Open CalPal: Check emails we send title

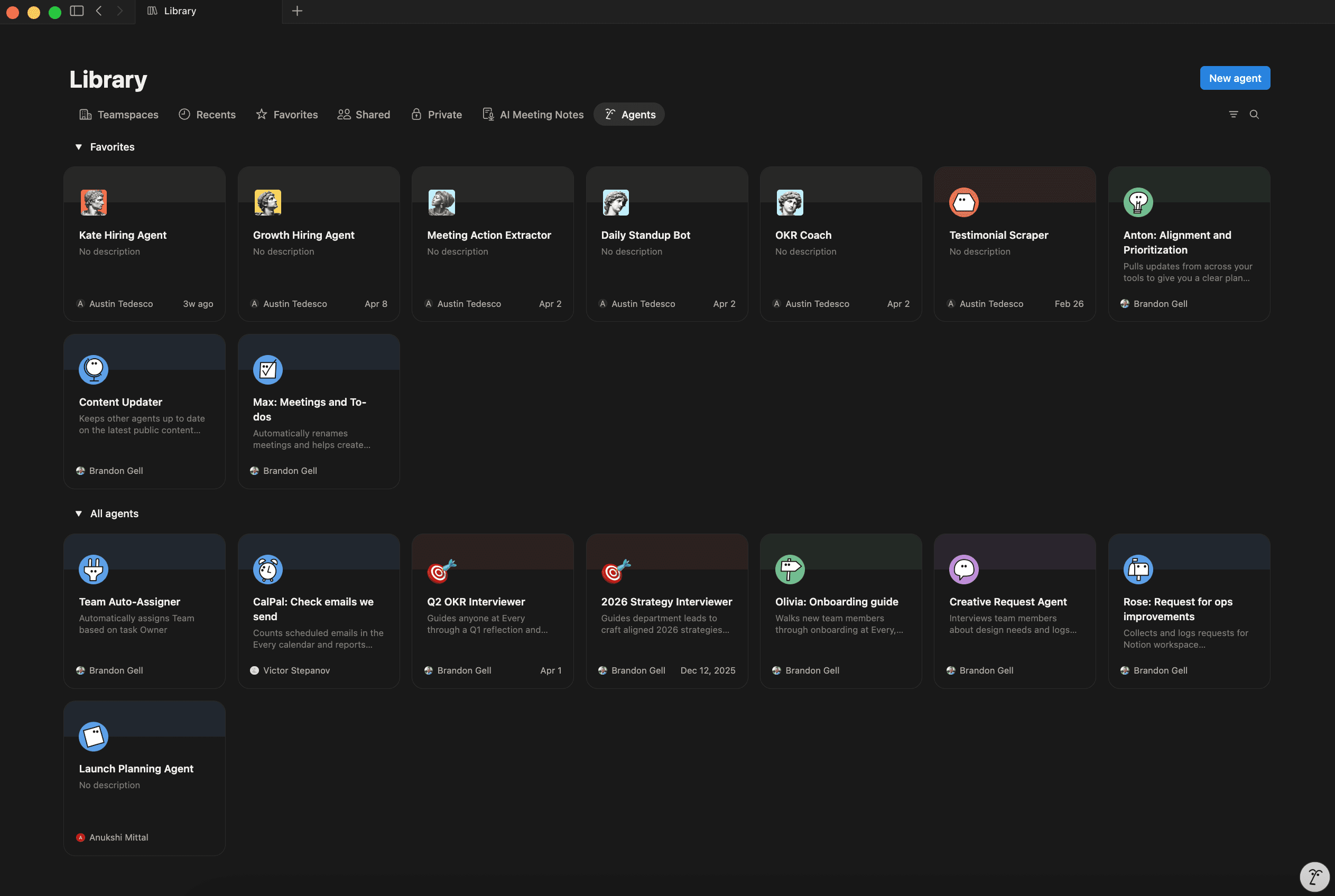[x=313, y=609]
